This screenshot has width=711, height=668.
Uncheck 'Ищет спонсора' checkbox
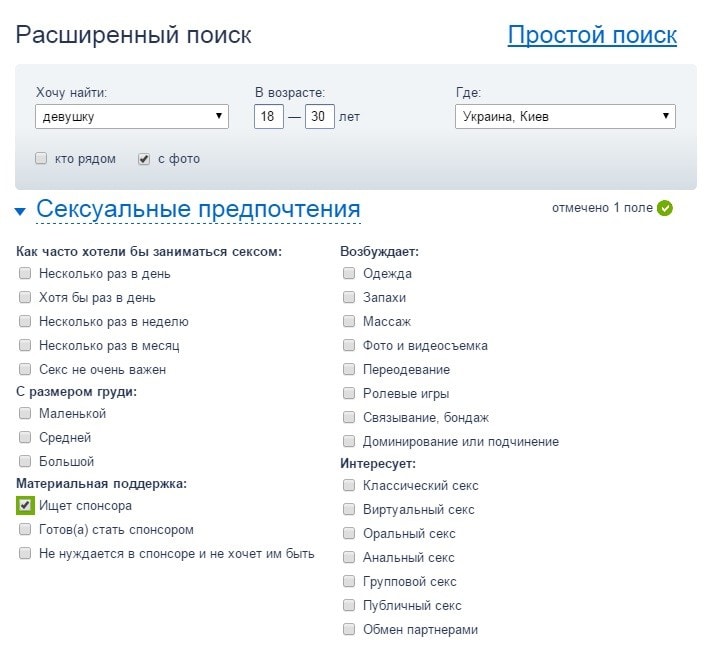coord(25,506)
